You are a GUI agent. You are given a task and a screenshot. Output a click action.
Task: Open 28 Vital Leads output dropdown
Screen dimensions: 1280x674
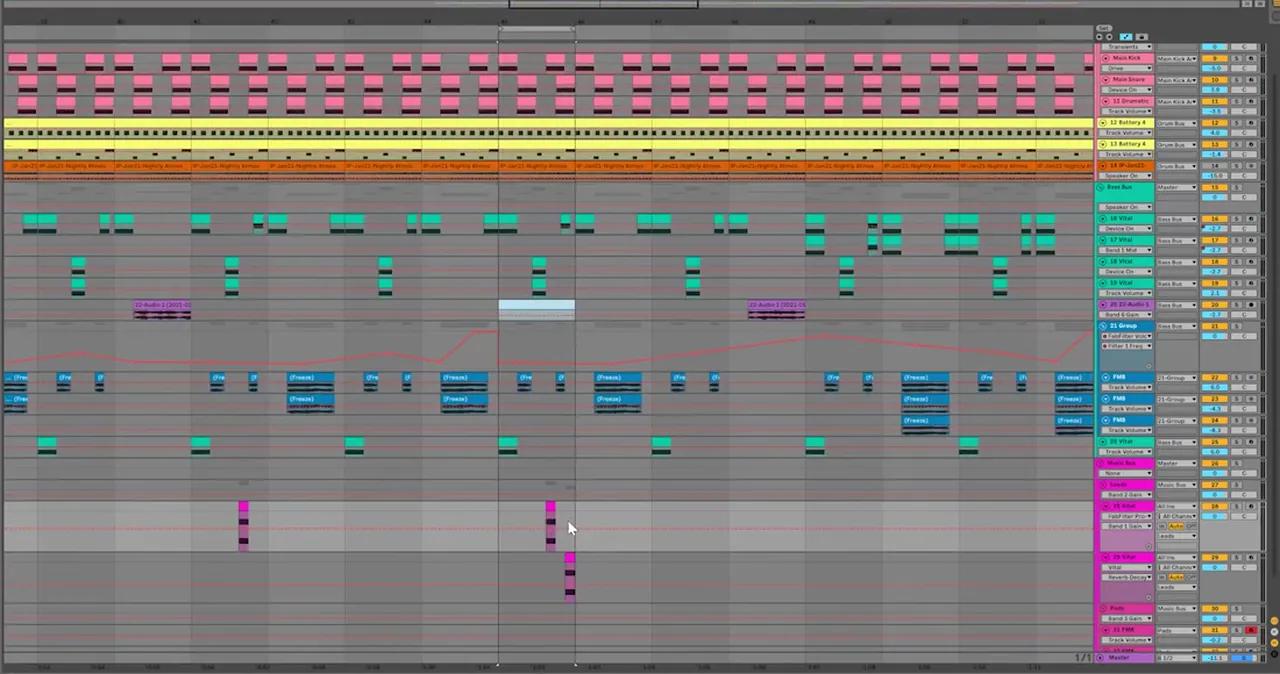coord(1177,536)
